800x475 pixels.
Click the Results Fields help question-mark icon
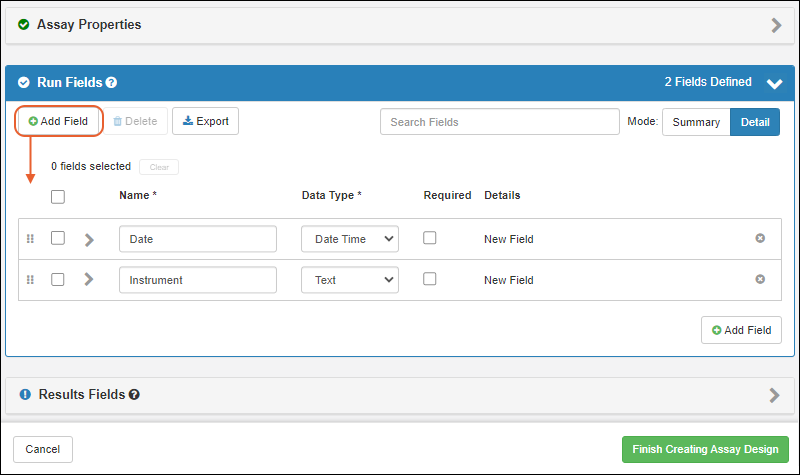tap(134, 395)
